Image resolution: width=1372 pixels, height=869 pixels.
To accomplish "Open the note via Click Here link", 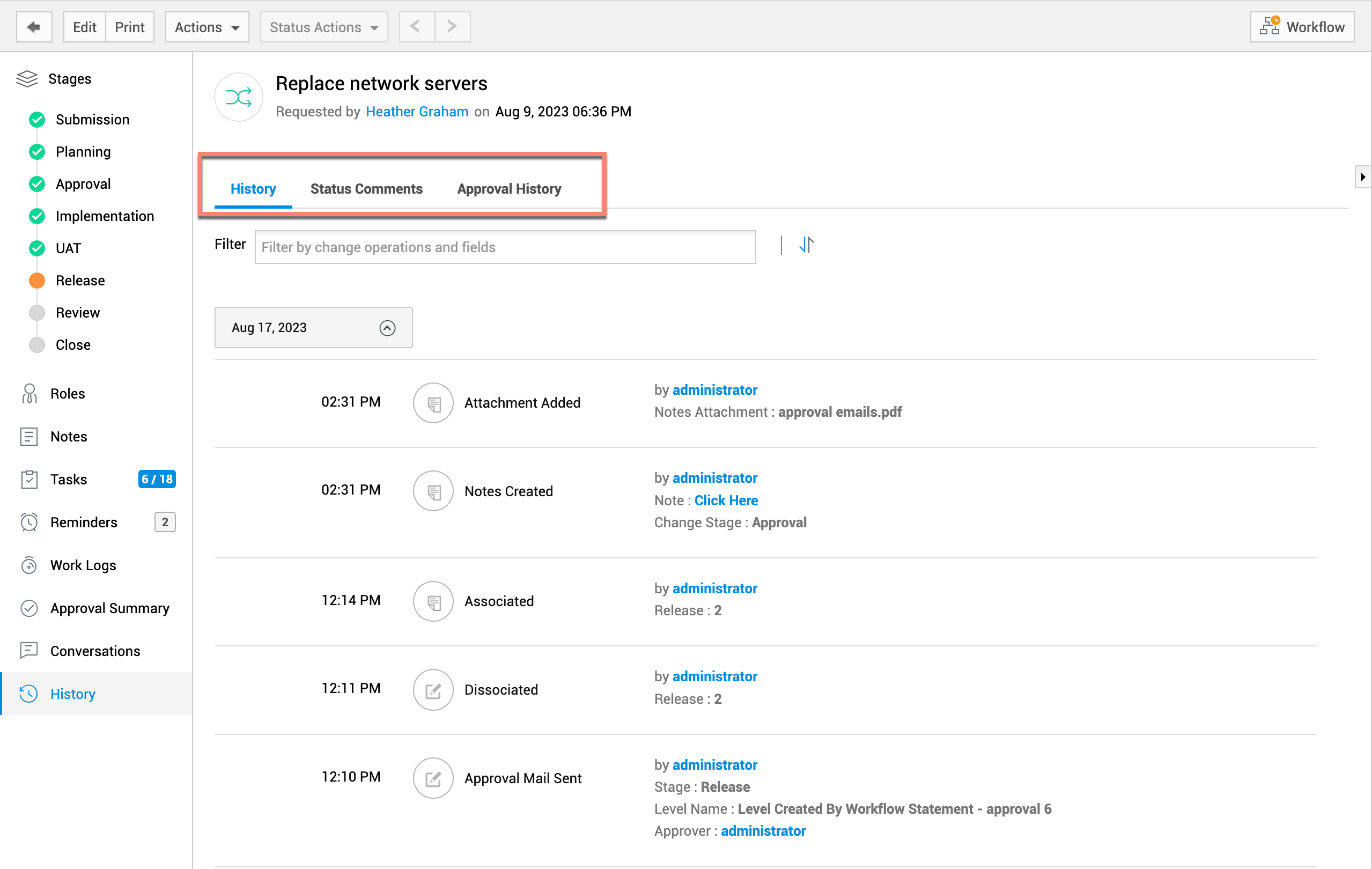I will (x=725, y=500).
